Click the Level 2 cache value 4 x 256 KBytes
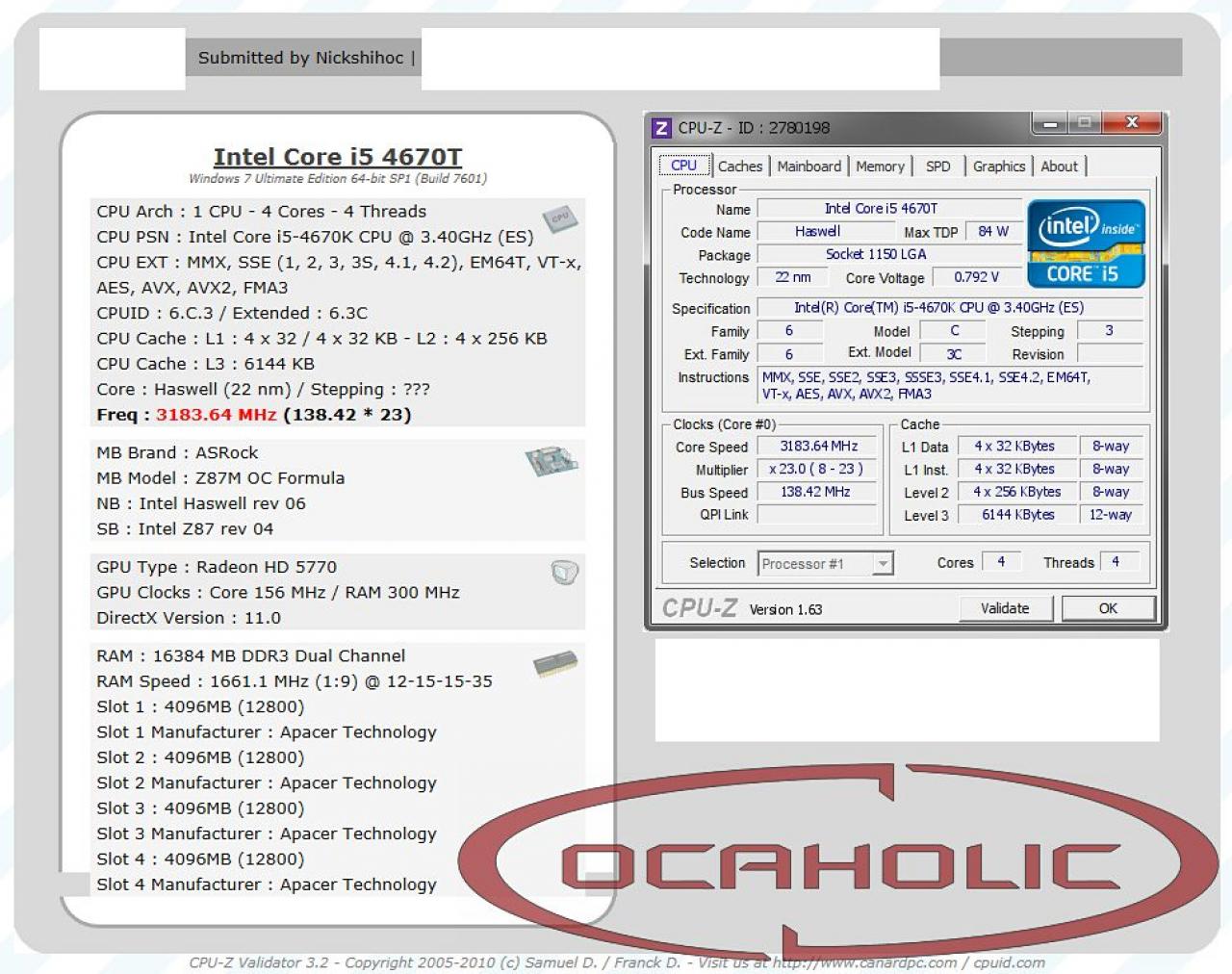The width and height of the screenshot is (1232, 974). [x=1017, y=492]
